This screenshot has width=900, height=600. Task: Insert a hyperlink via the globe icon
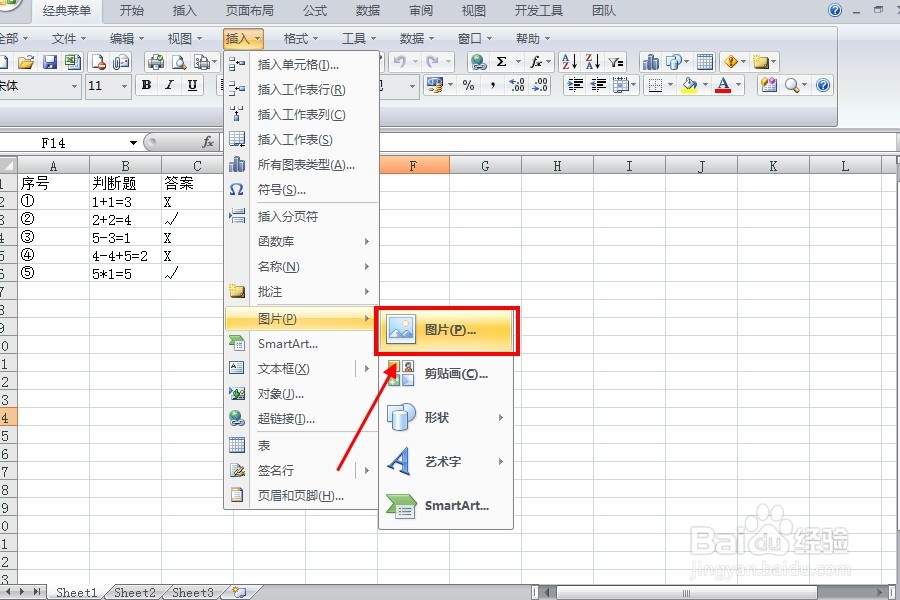[478, 62]
